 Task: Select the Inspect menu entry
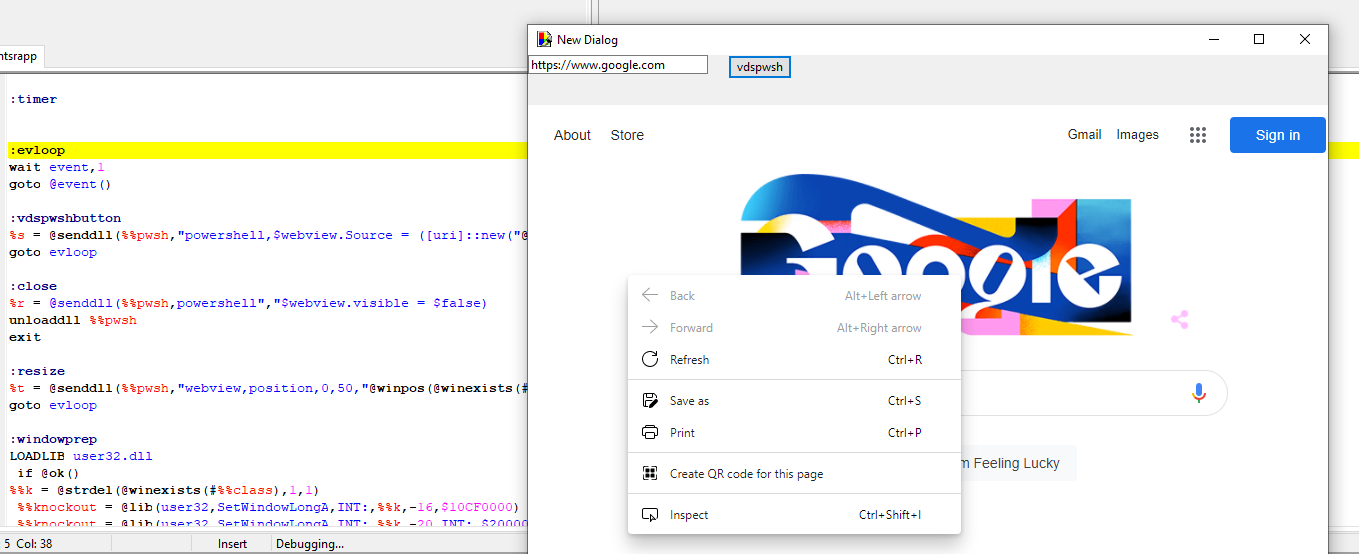(689, 515)
